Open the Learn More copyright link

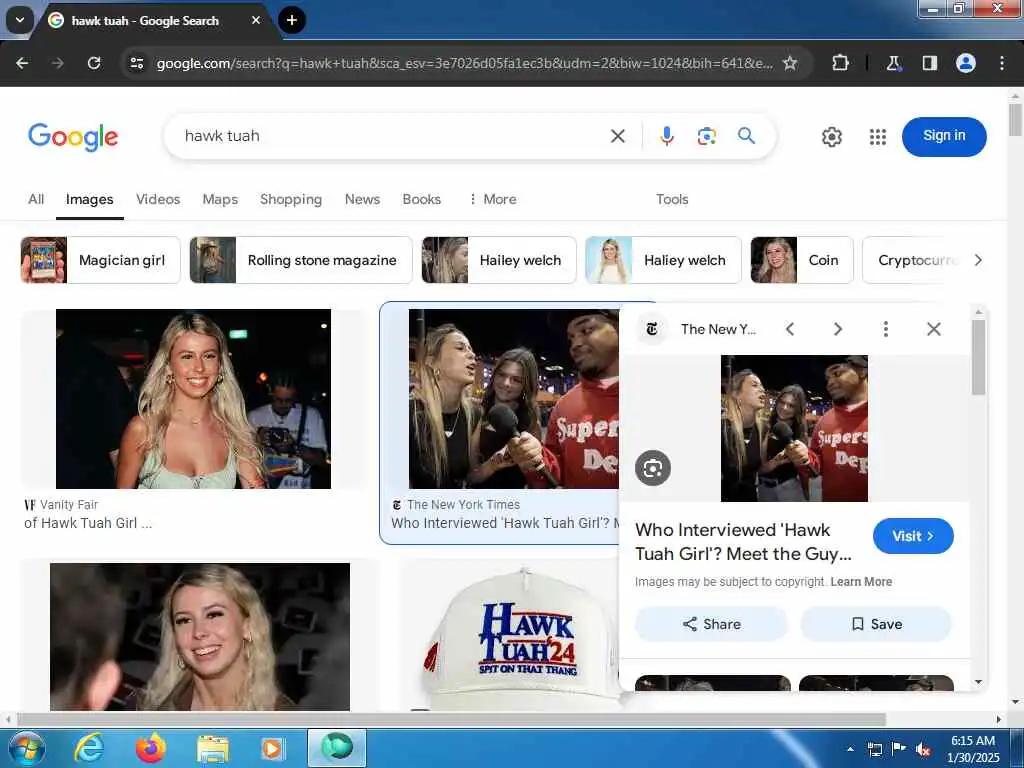tap(861, 582)
